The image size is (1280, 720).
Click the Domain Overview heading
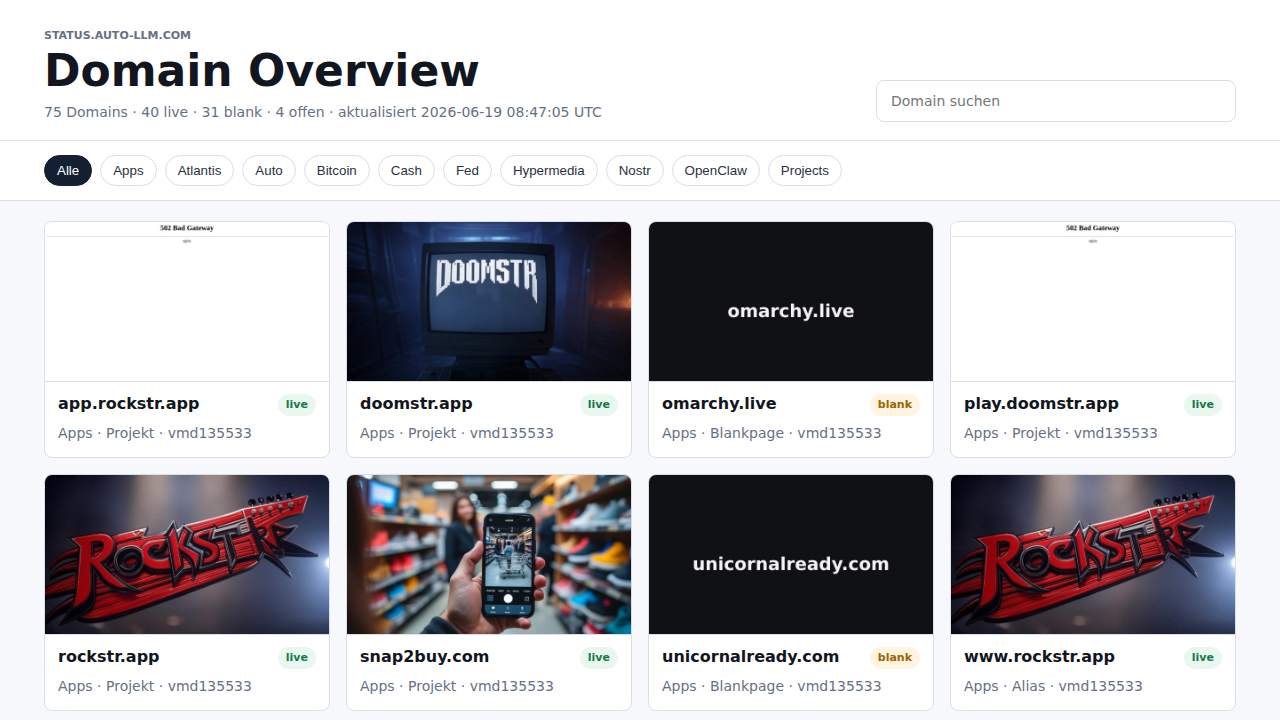262,70
